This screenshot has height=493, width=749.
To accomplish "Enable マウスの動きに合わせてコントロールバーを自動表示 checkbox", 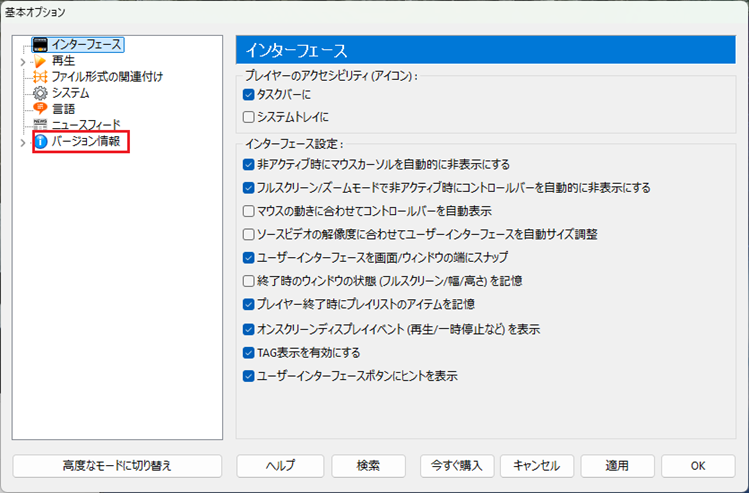I will pyautogui.click(x=248, y=211).
